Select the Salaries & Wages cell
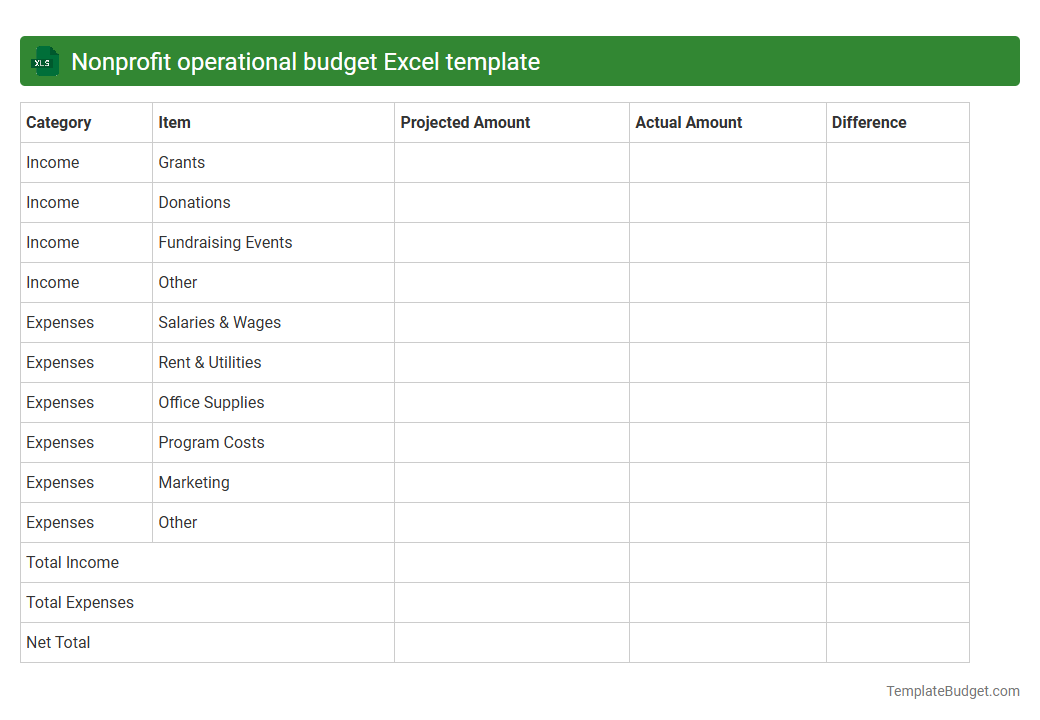1040x720 pixels. 219,322
